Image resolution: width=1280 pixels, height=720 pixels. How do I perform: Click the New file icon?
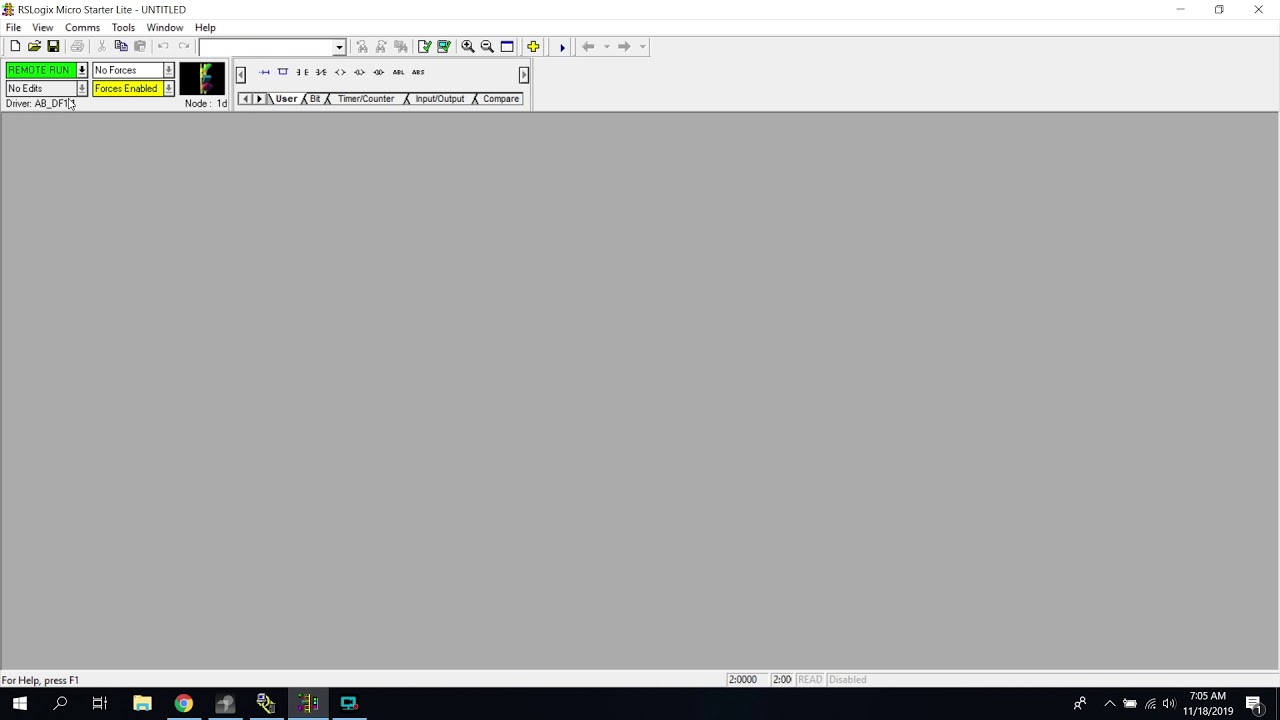coord(15,46)
